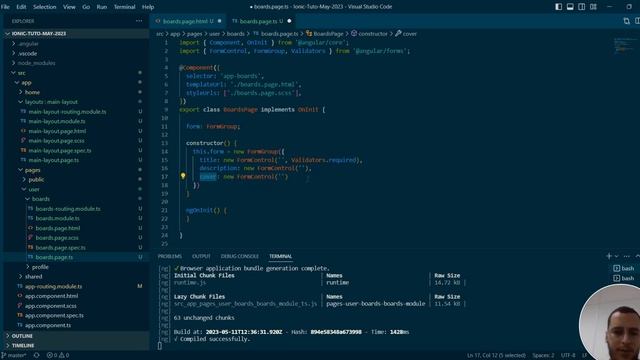This screenshot has height=360, width=640.
Task: Open app-routing.module.ts file
Action: click(x=53, y=287)
